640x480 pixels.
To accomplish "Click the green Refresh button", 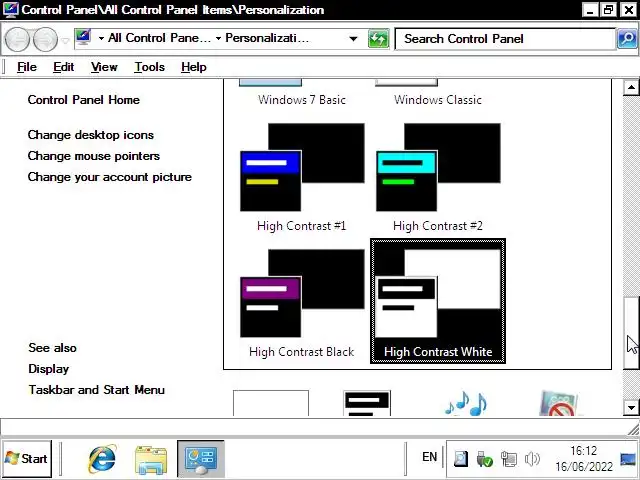I will 378,39.
